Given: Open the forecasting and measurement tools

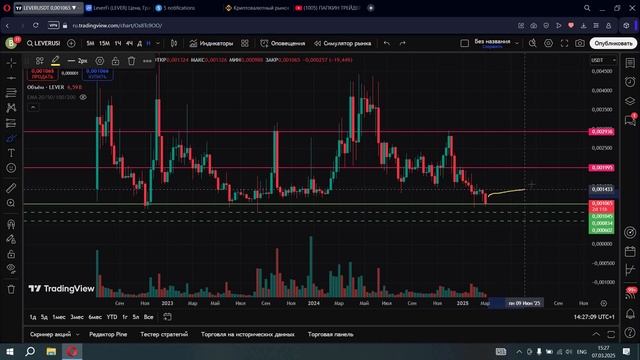Looking at the screenshot, I should pyautogui.click(x=11, y=123).
